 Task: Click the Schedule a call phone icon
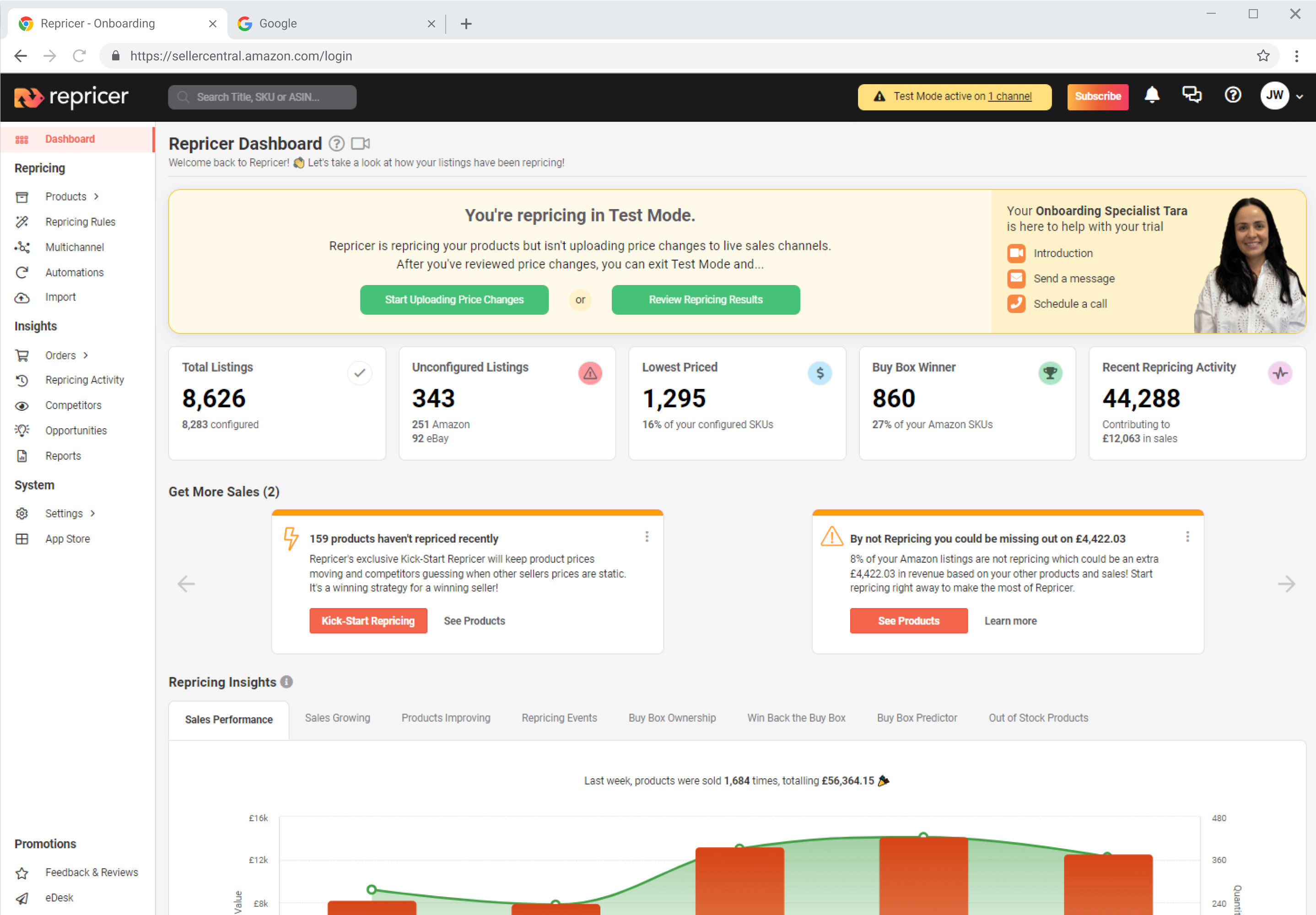(1016, 304)
